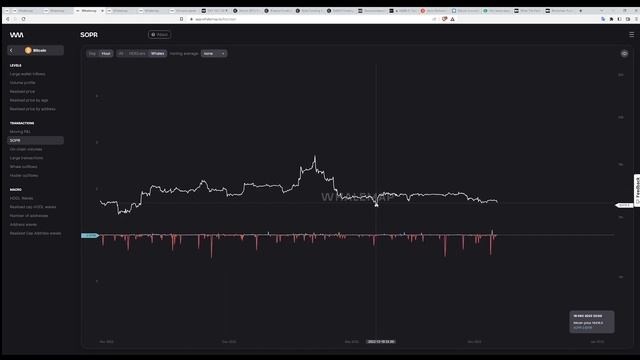Click the SOPR page title
This screenshot has height=360, width=640.
(89, 35)
